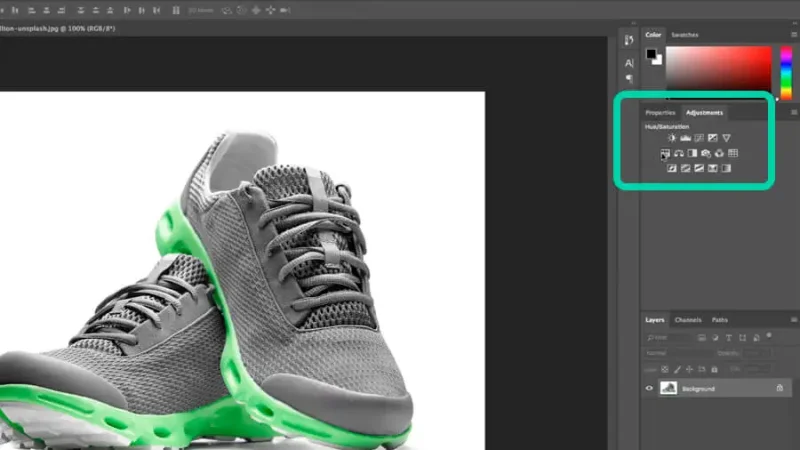Add a Color Lookup adjustment
The height and width of the screenshot is (450, 800).
pos(733,153)
